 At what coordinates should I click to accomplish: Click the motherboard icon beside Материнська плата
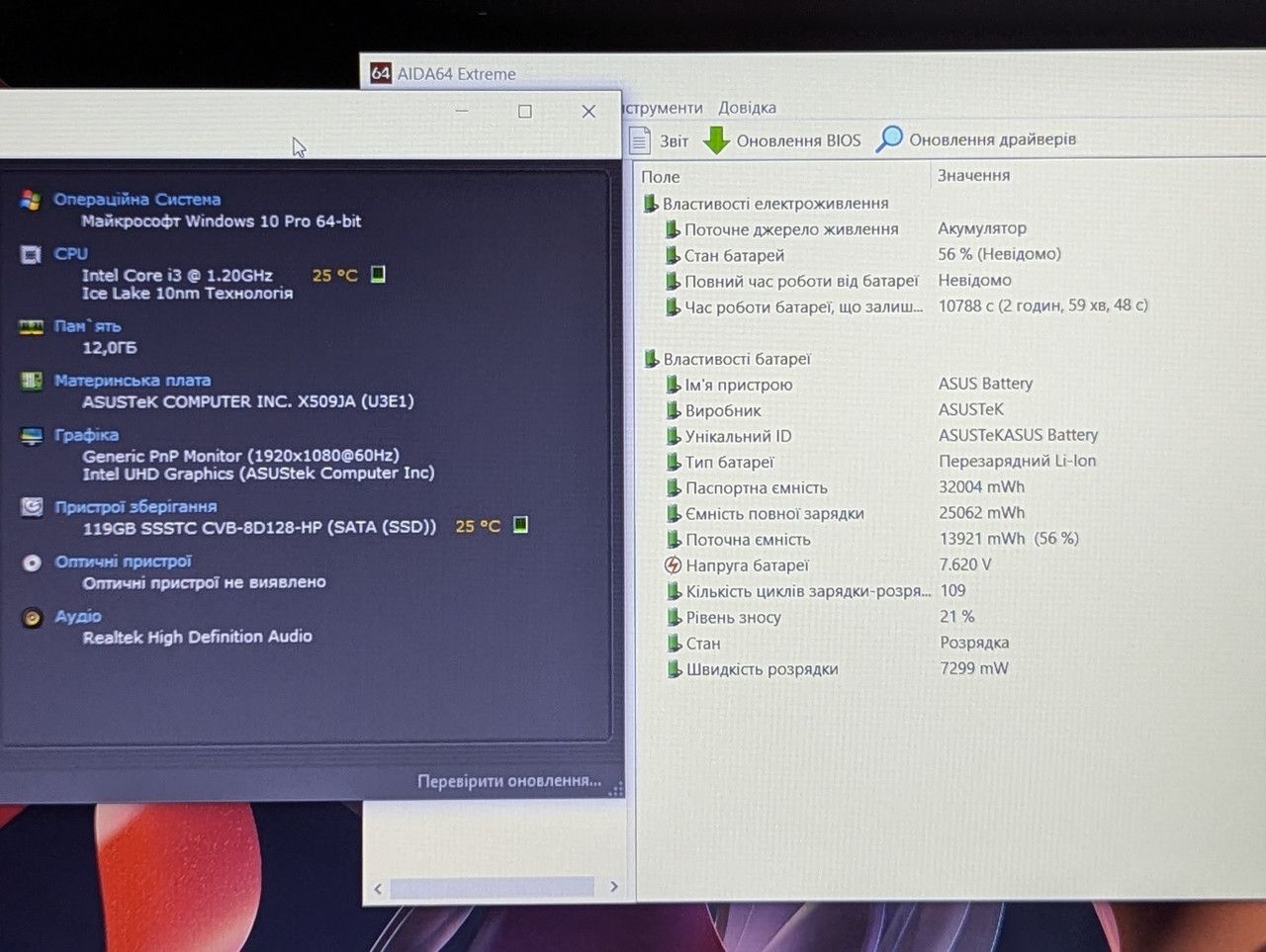click(x=32, y=381)
